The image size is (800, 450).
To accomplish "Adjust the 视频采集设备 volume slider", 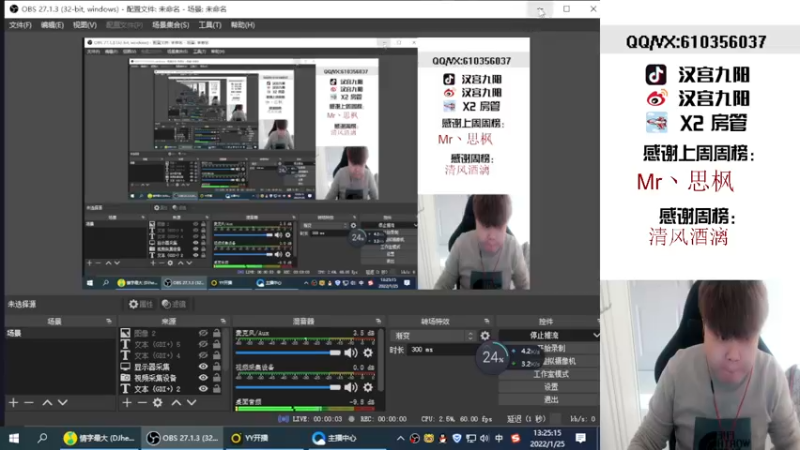I will (x=288, y=387).
